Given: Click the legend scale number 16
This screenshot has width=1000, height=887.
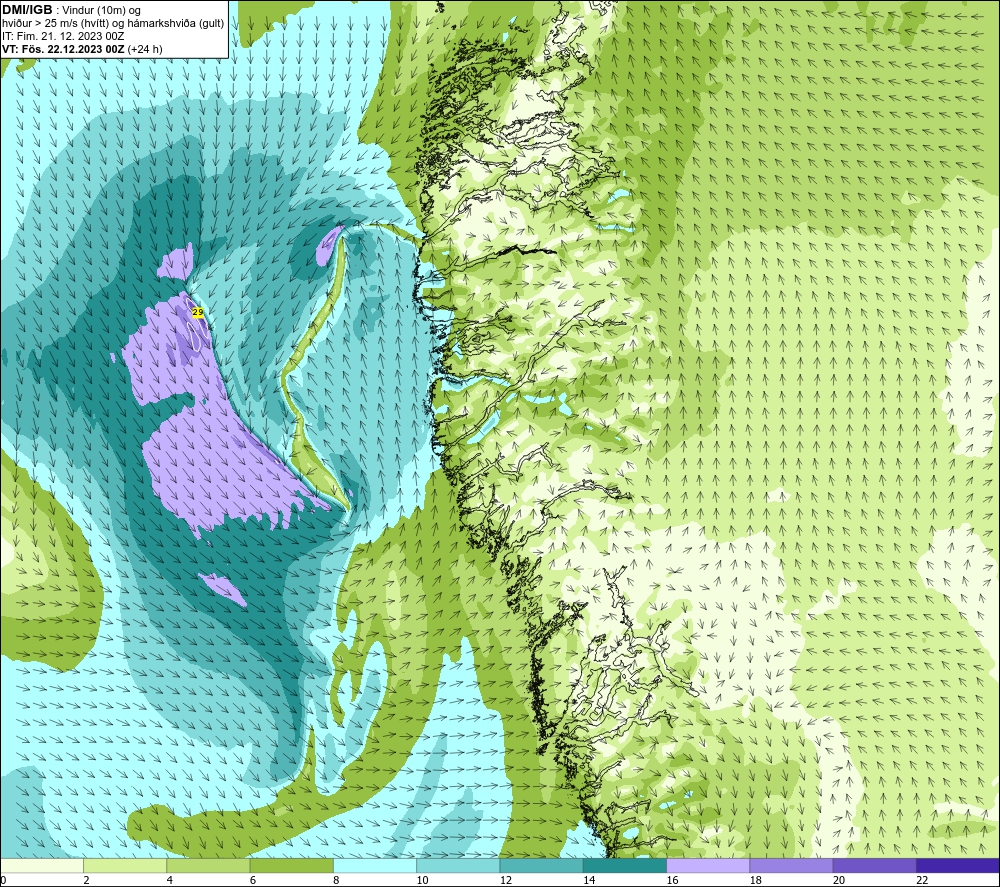Looking at the screenshot, I should 672,880.
